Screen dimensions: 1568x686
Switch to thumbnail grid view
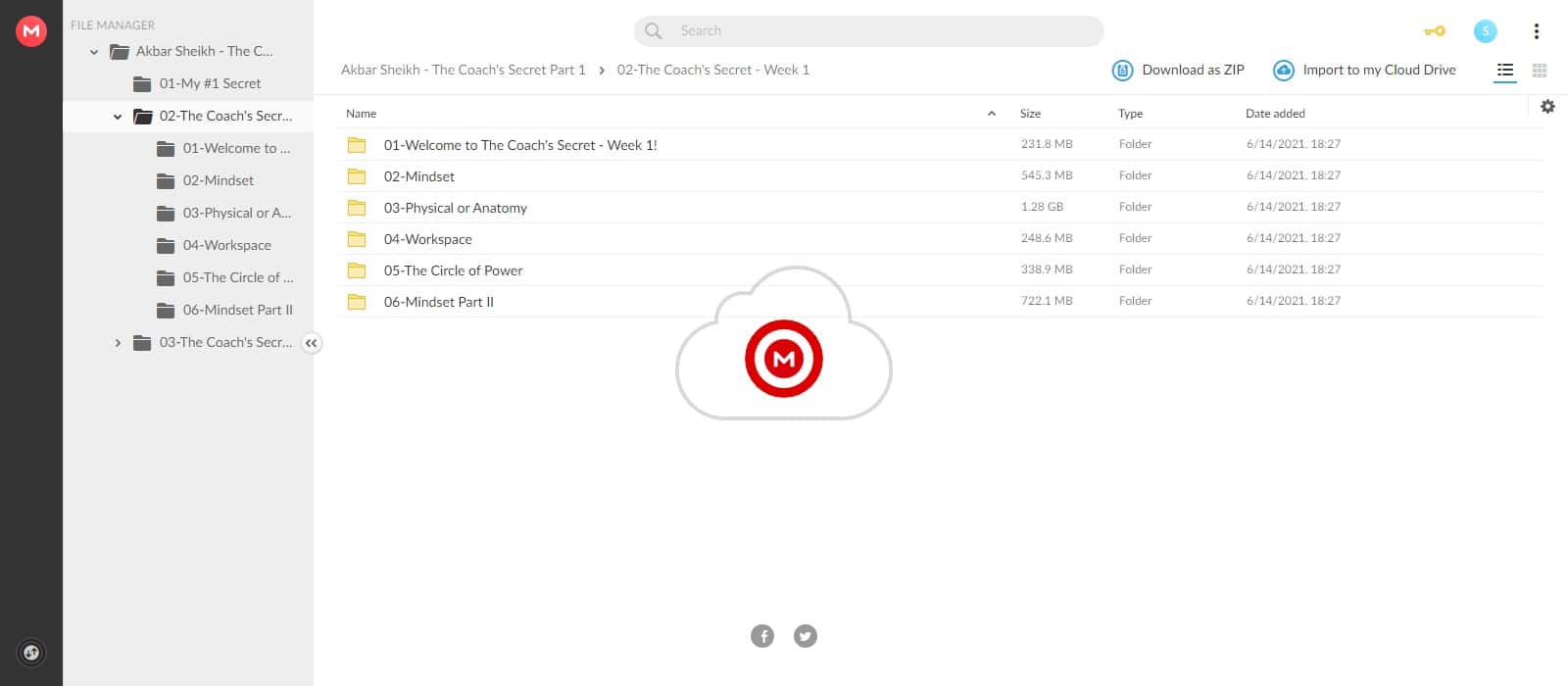coord(1540,71)
